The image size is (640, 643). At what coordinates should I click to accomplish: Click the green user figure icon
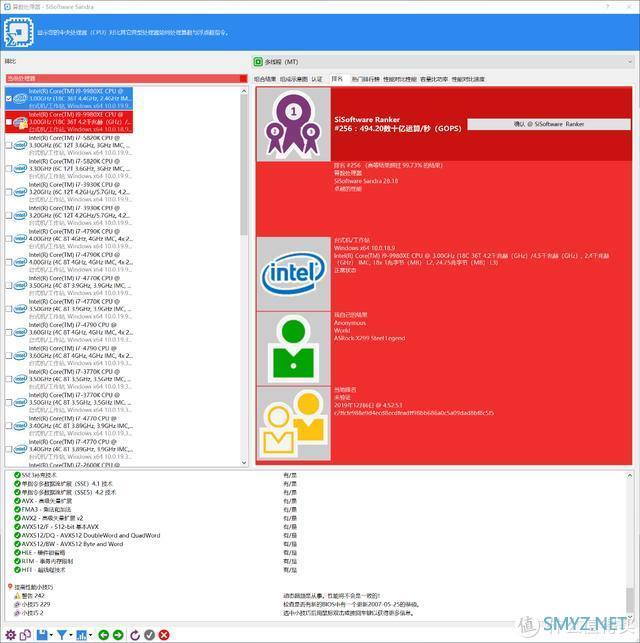293,348
